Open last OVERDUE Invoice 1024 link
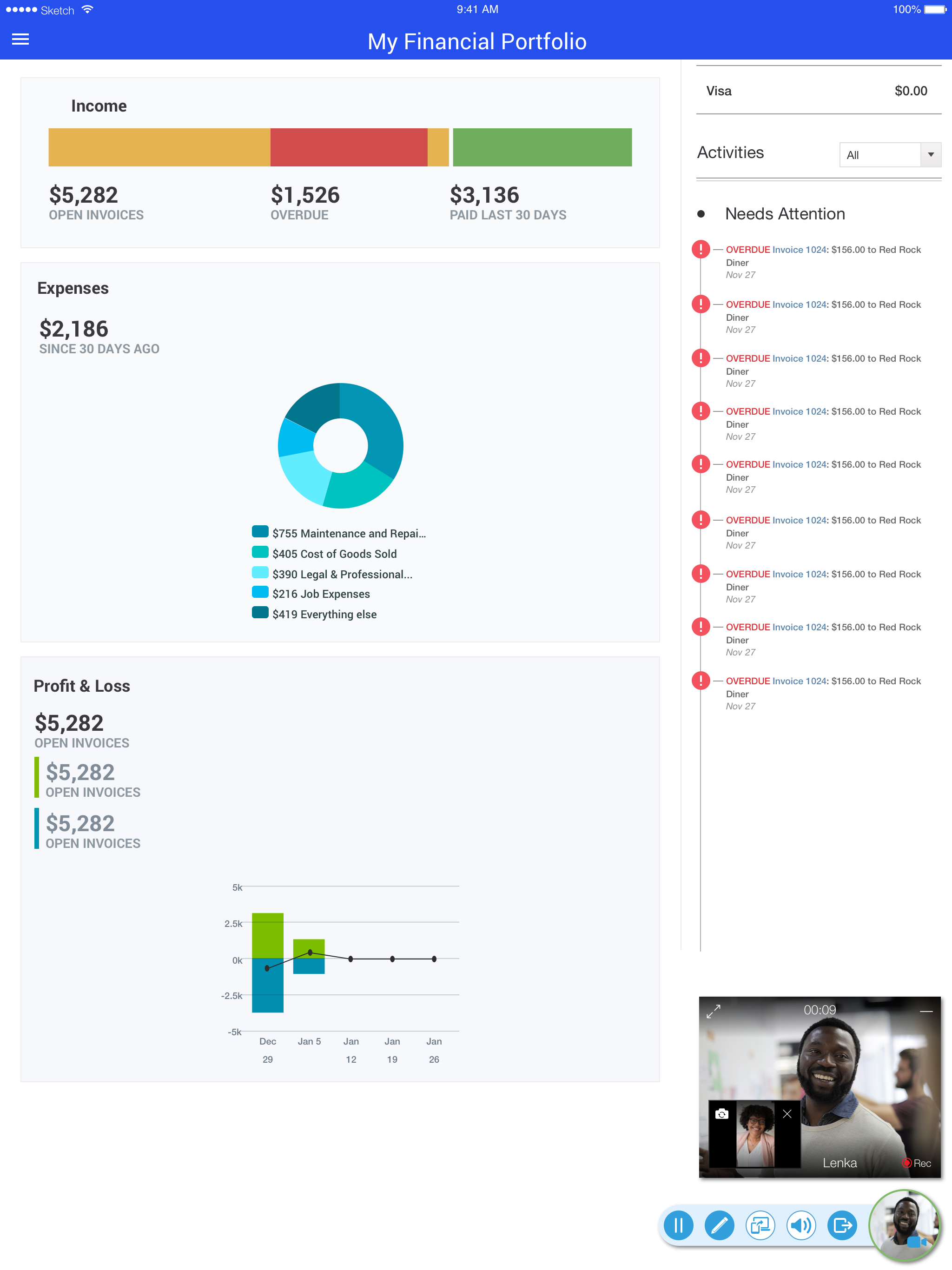This screenshot has height=1270, width=952. pyautogui.click(x=799, y=681)
